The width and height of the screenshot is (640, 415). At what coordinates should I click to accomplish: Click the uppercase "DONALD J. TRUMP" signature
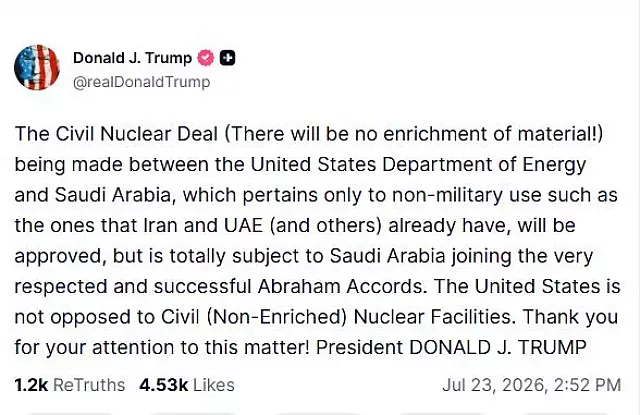(498, 348)
